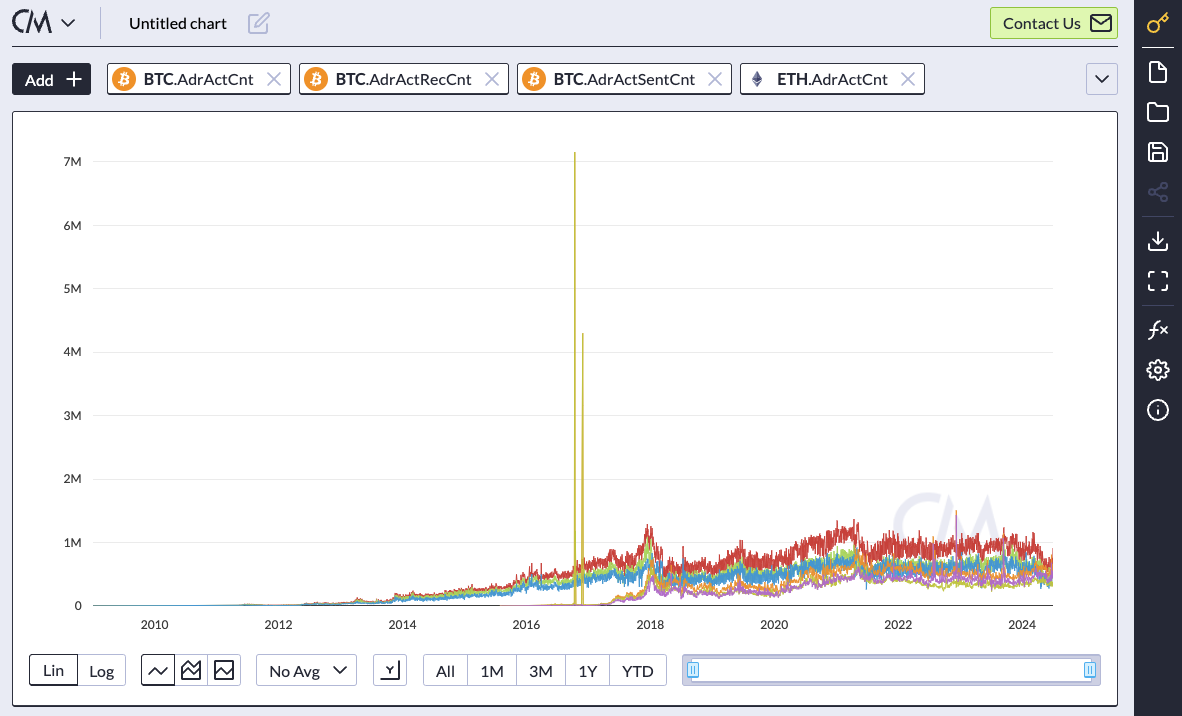Edit the Untitled chart name pencil icon
The height and width of the screenshot is (716, 1182).
pyautogui.click(x=258, y=23)
